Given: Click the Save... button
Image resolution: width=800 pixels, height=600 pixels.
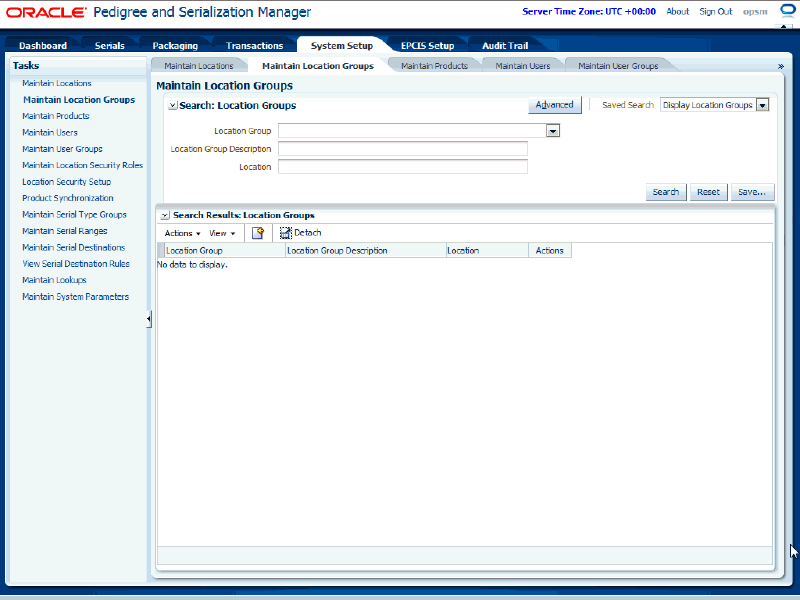Looking at the screenshot, I should pos(752,192).
